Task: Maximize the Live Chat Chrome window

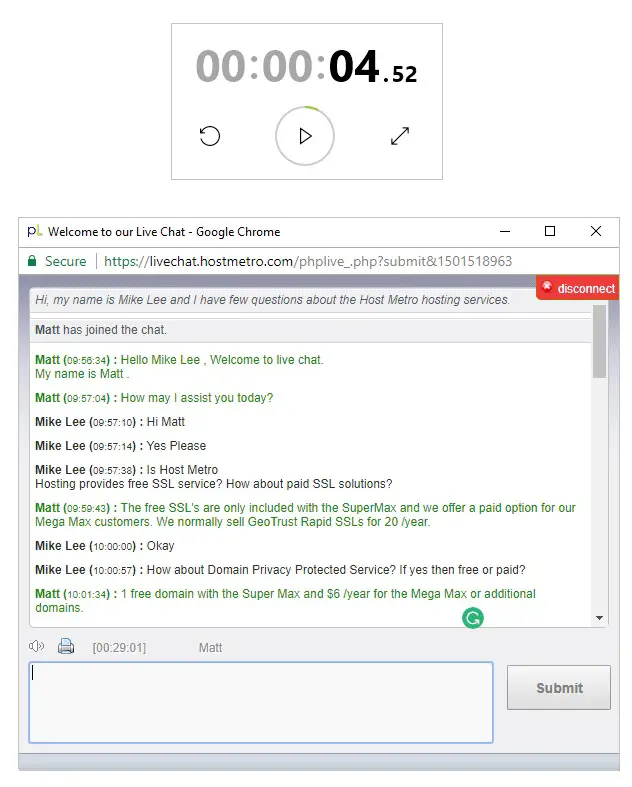Action: click(550, 231)
